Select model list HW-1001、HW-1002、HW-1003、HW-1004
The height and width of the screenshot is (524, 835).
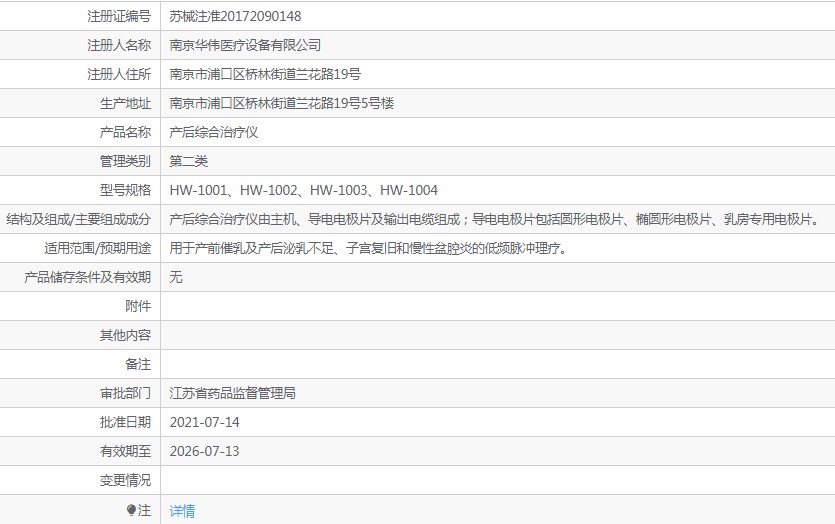(x=304, y=190)
